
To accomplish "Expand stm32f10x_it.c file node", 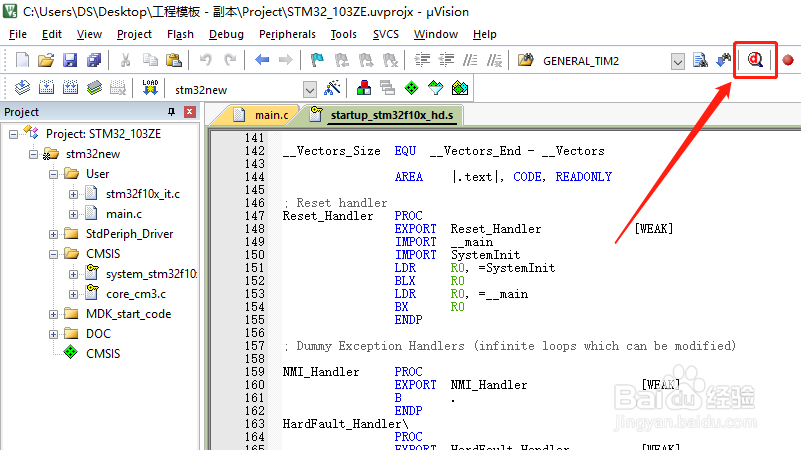I will click(73, 194).
